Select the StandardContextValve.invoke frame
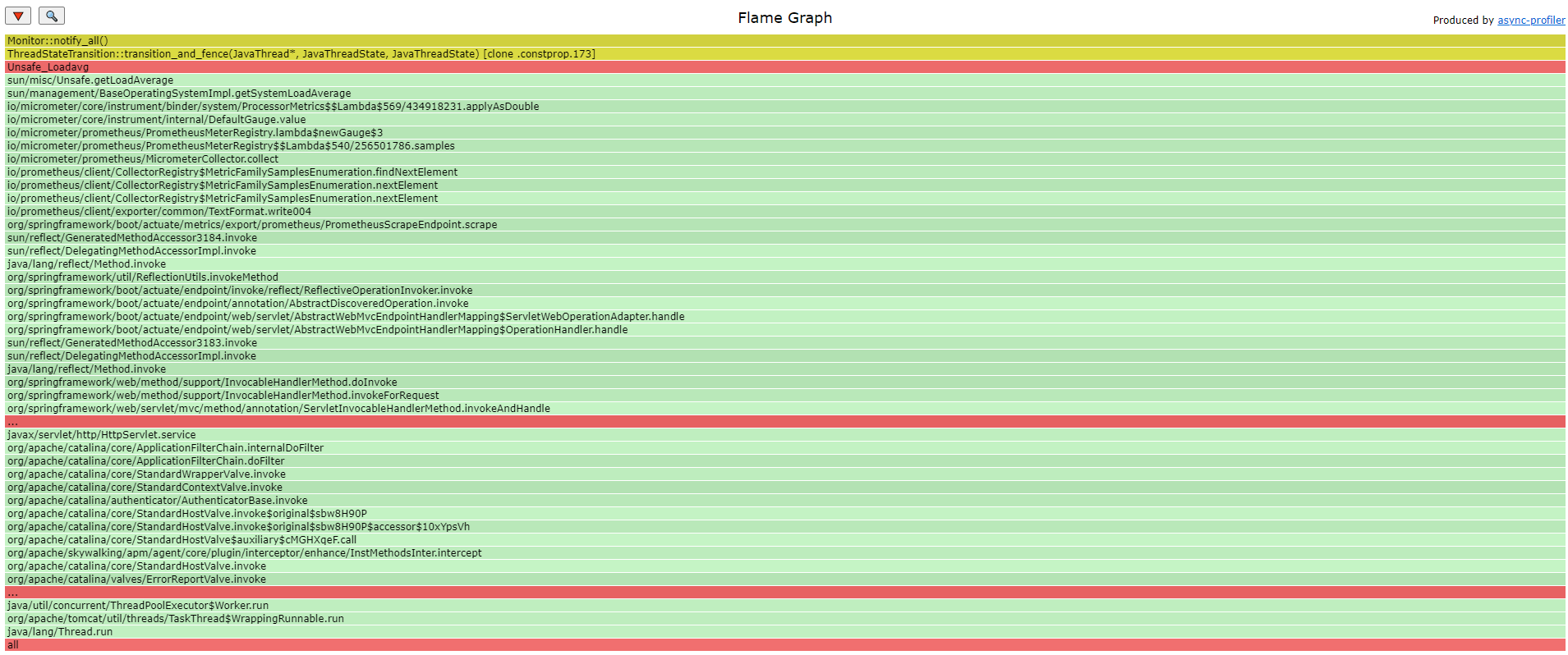 tap(784, 488)
